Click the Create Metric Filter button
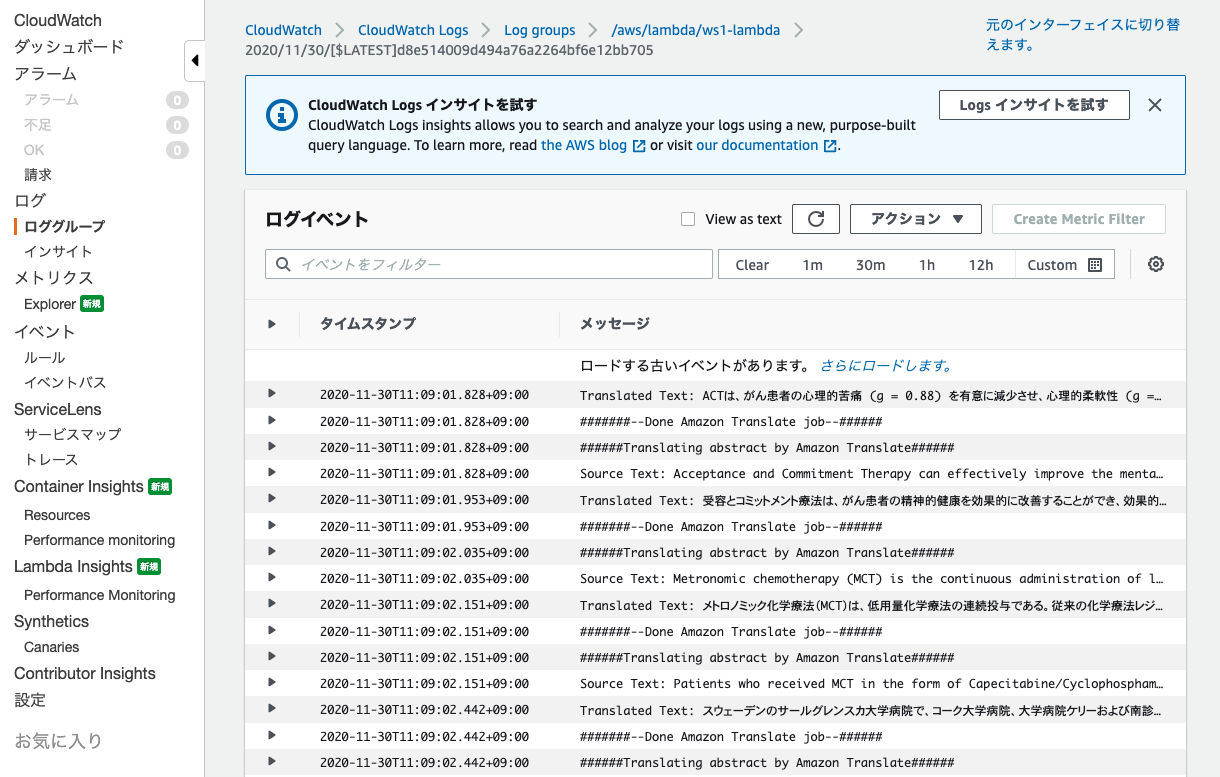Viewport: 1220px width, 777px height. (x=1079, y=219)
